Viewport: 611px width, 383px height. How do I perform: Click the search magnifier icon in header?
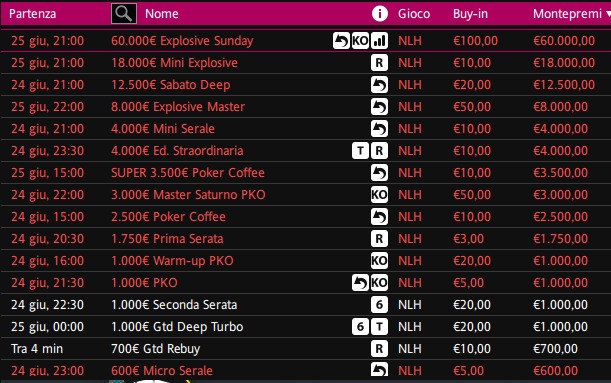124,14
